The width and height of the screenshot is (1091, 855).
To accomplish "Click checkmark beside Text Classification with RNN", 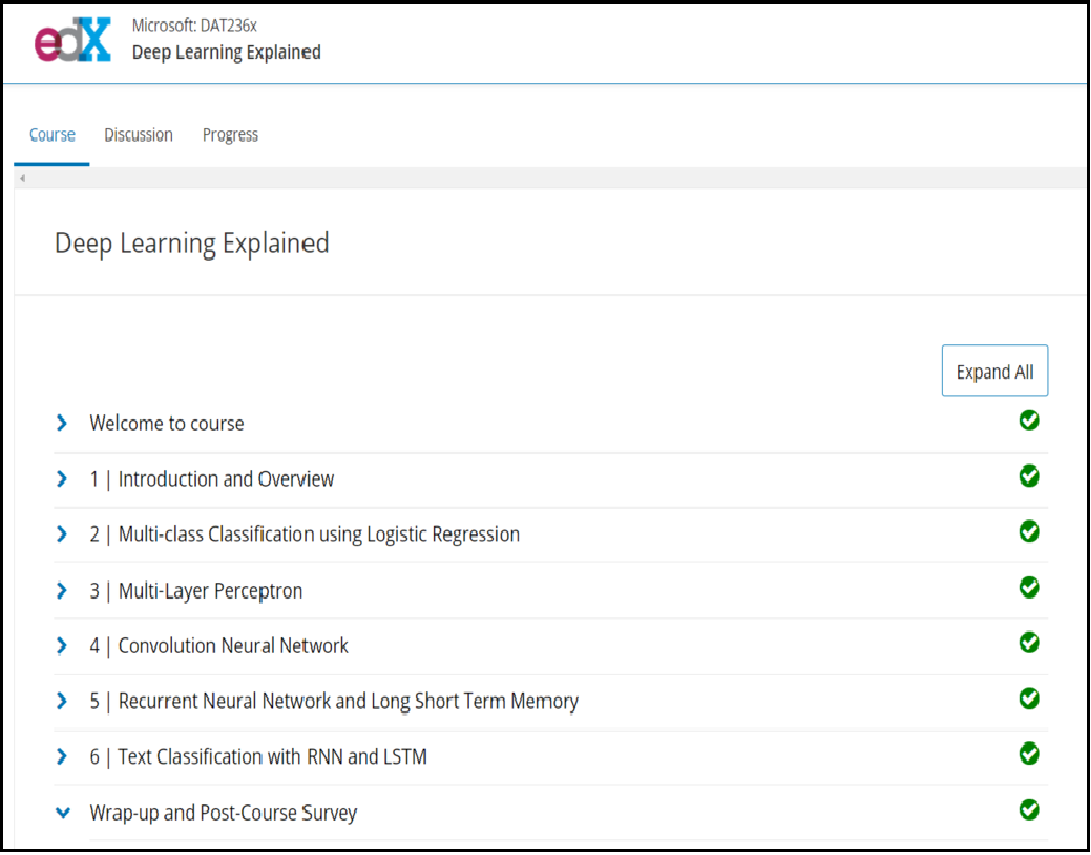I will 1029,754.
